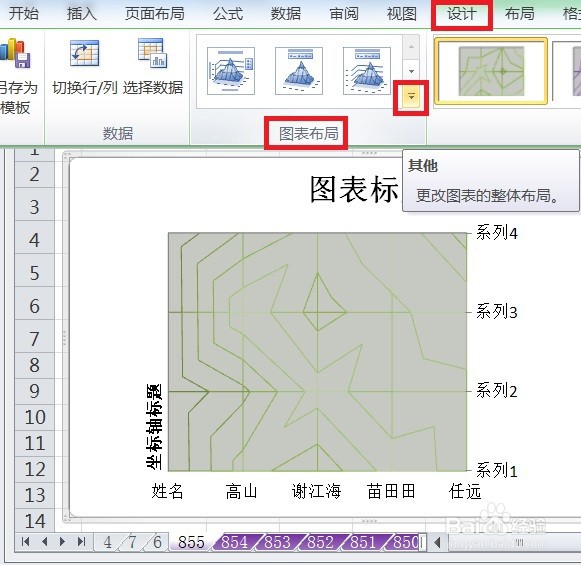The image size is (581, 565).
Task: Select row header 2
Action: point(34,175)
